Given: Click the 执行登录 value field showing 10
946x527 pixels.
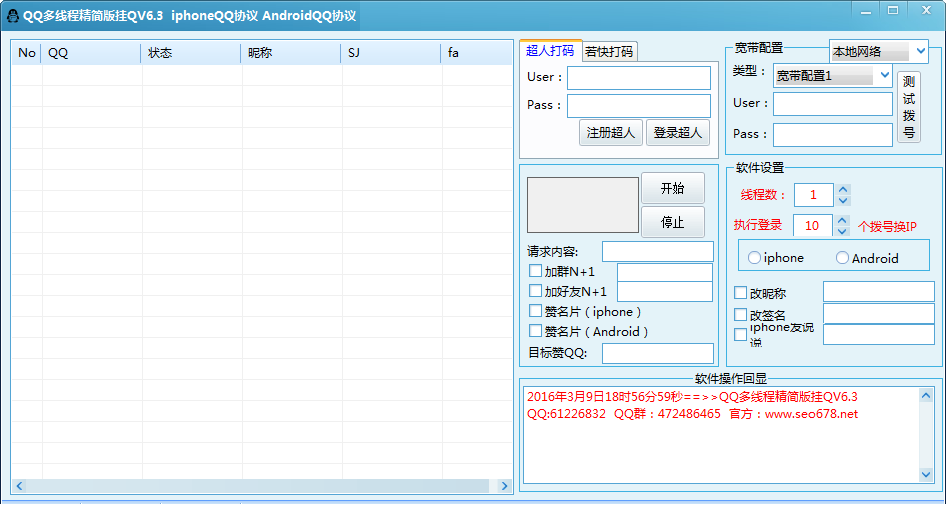Looking at the screenshot, I should (813, 226).
